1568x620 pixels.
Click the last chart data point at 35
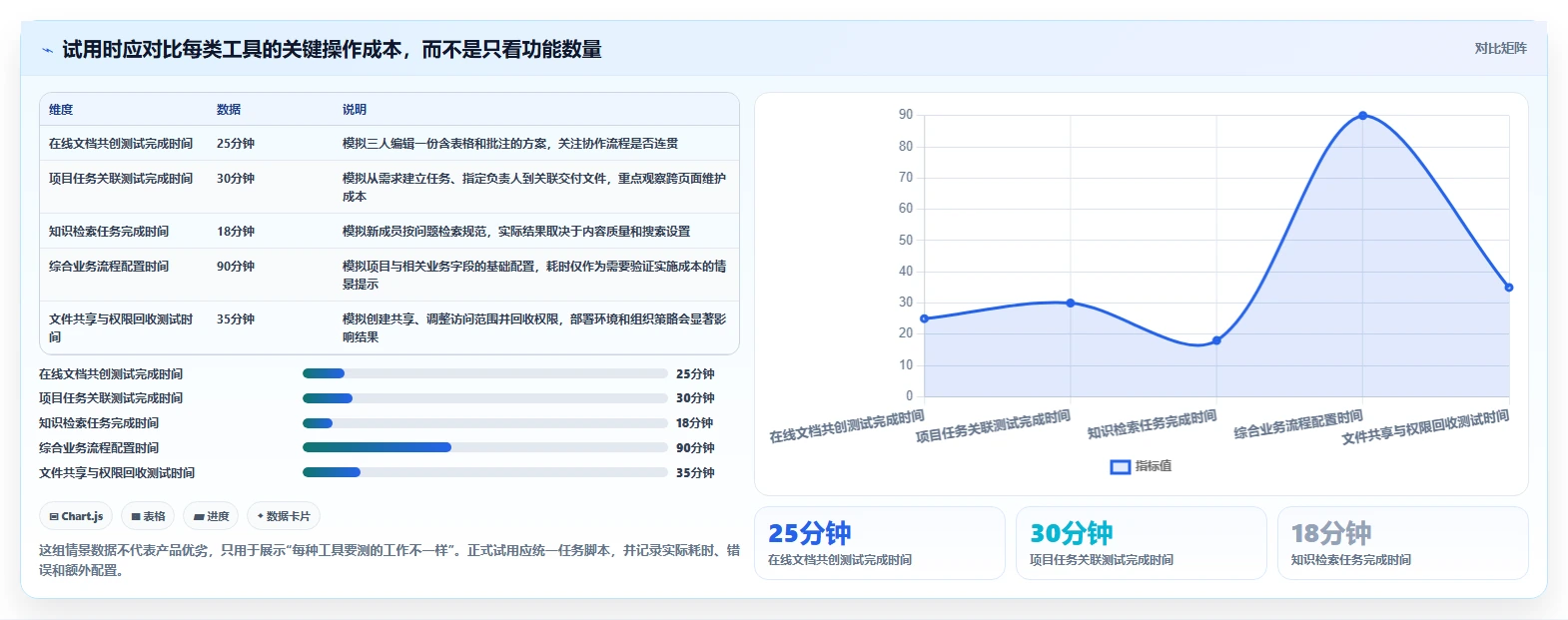click(x=1509, y=288)
